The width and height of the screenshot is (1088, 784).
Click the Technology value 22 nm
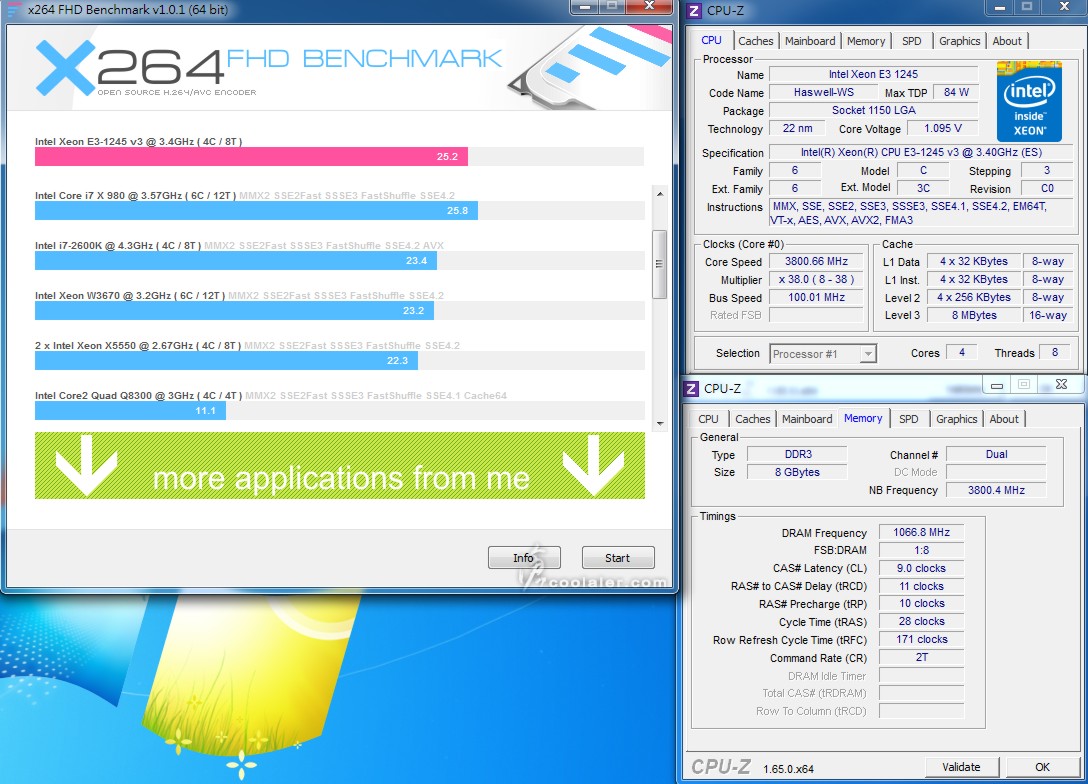[x=797, y=128]
